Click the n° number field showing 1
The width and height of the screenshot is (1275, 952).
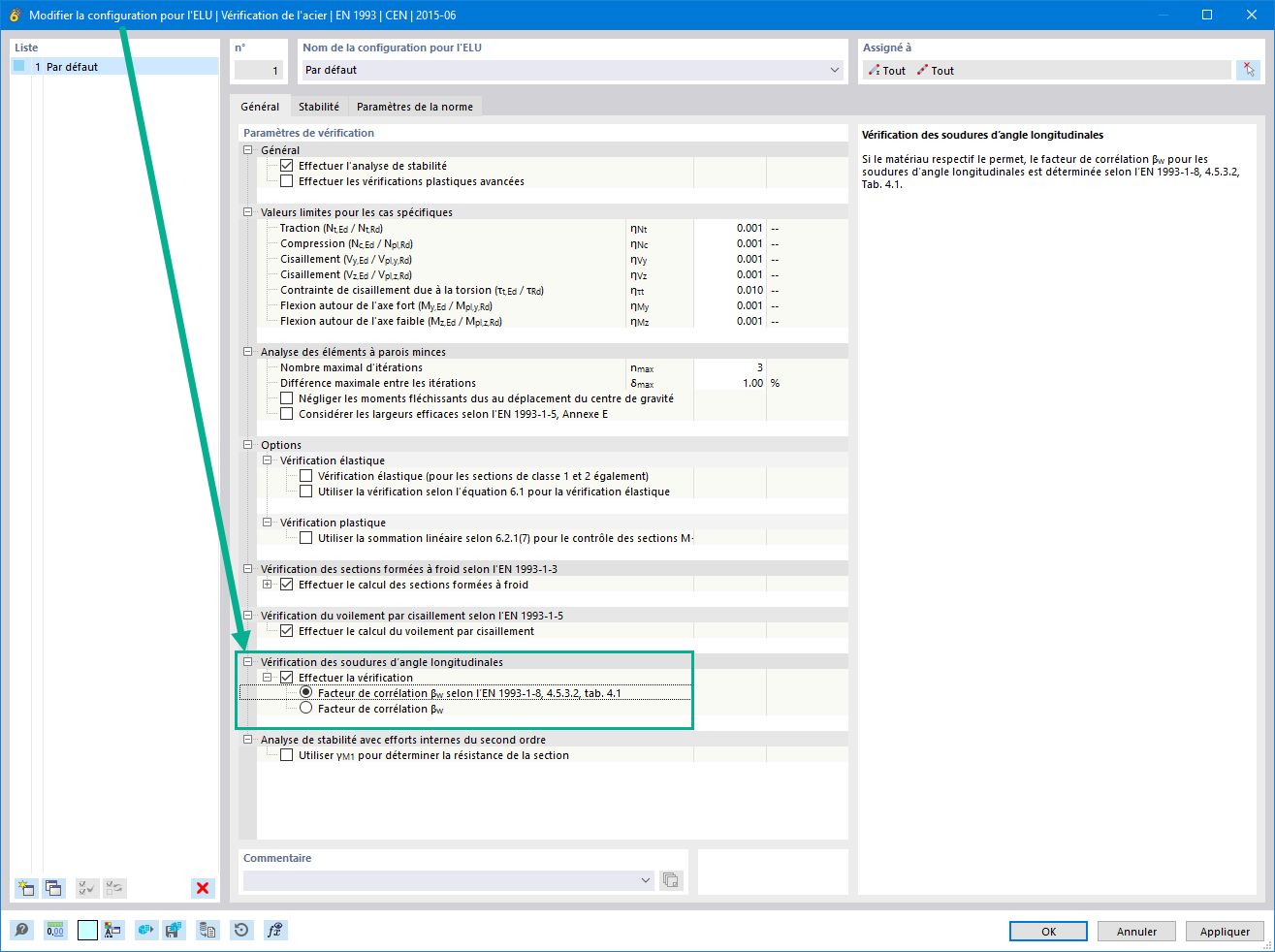[259, 71]
